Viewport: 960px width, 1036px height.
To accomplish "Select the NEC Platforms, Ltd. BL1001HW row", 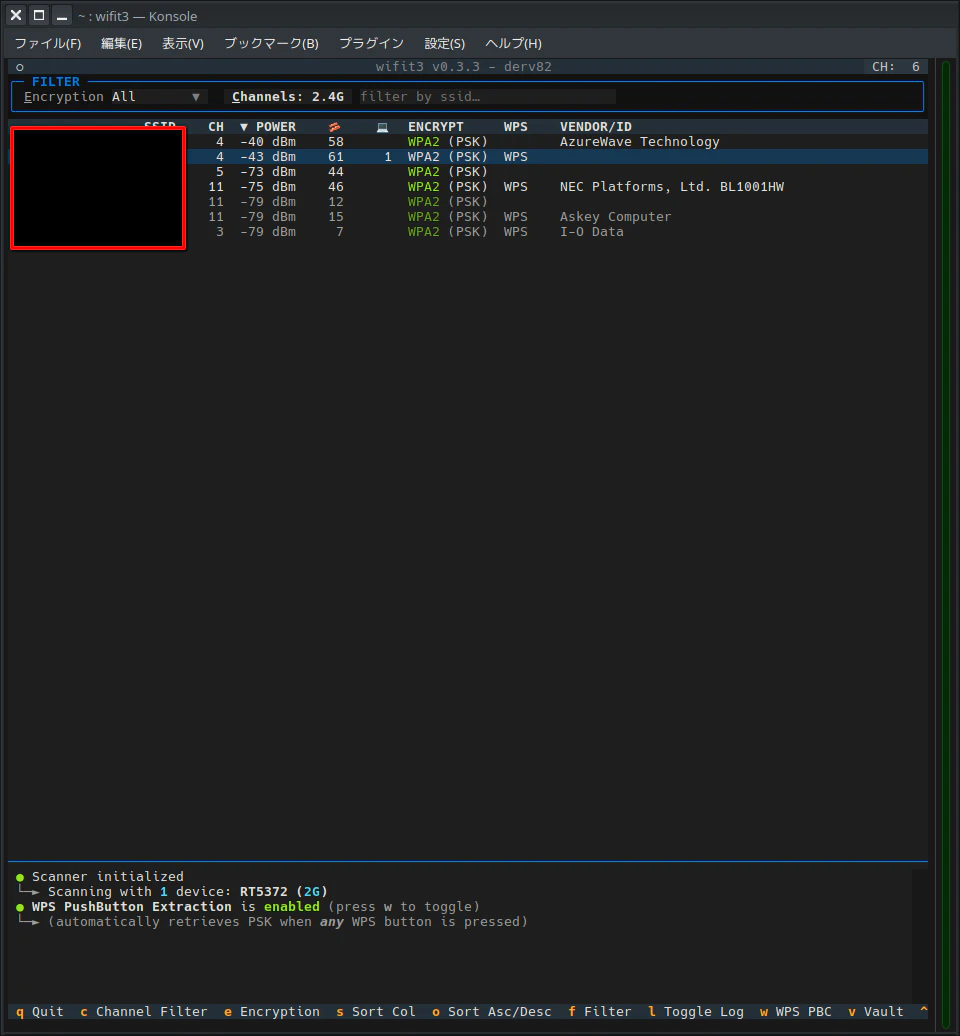I will point(469,187).
